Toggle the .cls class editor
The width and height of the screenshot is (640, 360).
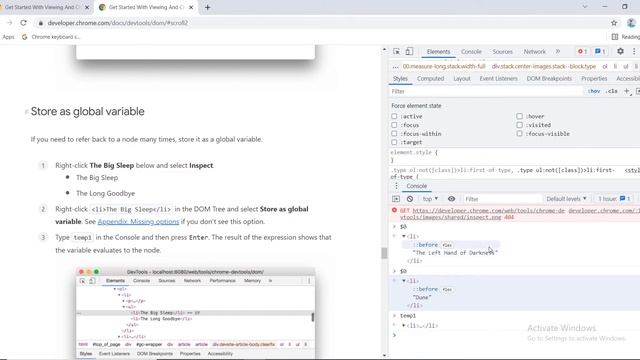click(x=611, y=91)
